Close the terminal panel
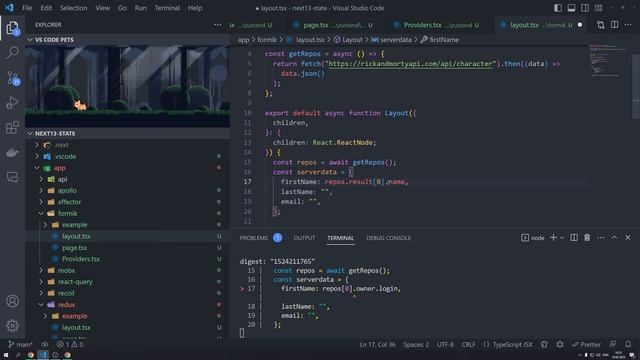This screenshot has width=640, height=360. coord(628,238)
